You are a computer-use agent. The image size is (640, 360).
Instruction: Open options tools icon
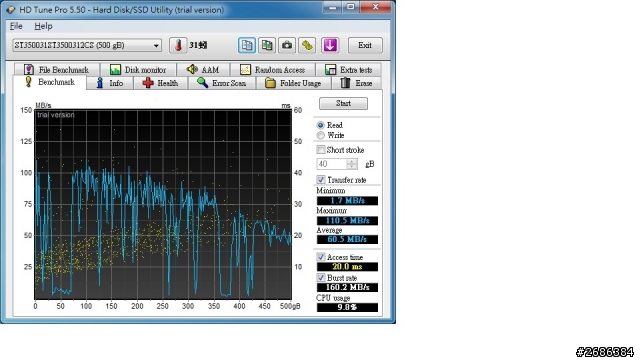(307, 45)
